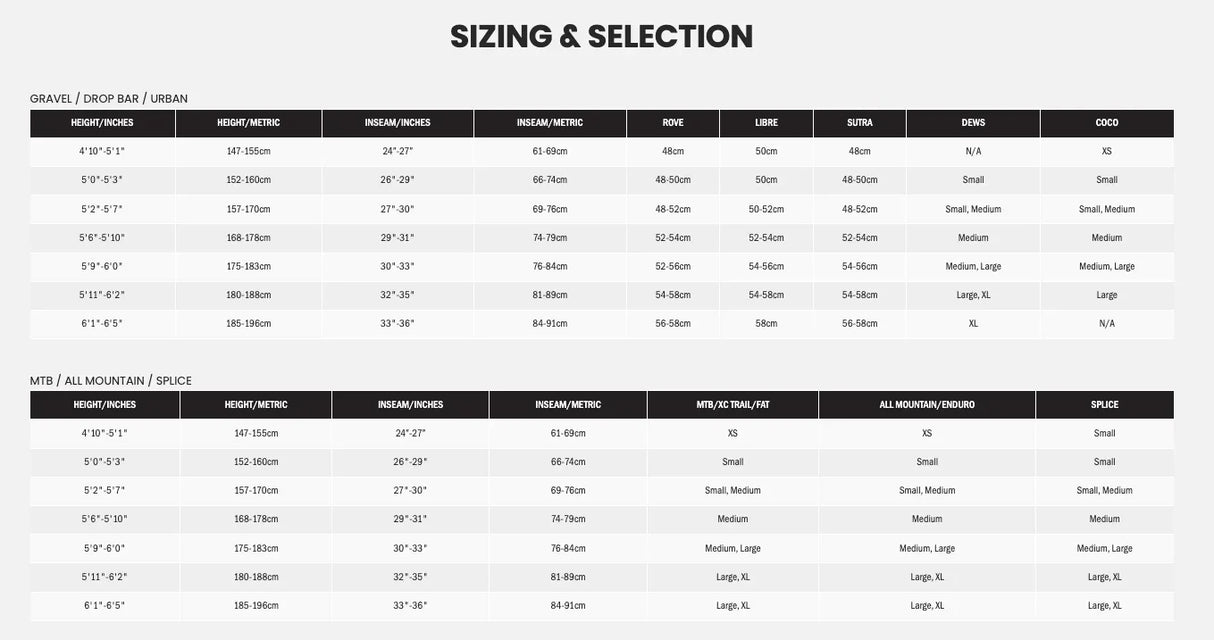The height and width of the screenshot is (640, 1214).
Task: Click the XS cell under MTB/XC Trail/Fat
Action: (733, 433)
